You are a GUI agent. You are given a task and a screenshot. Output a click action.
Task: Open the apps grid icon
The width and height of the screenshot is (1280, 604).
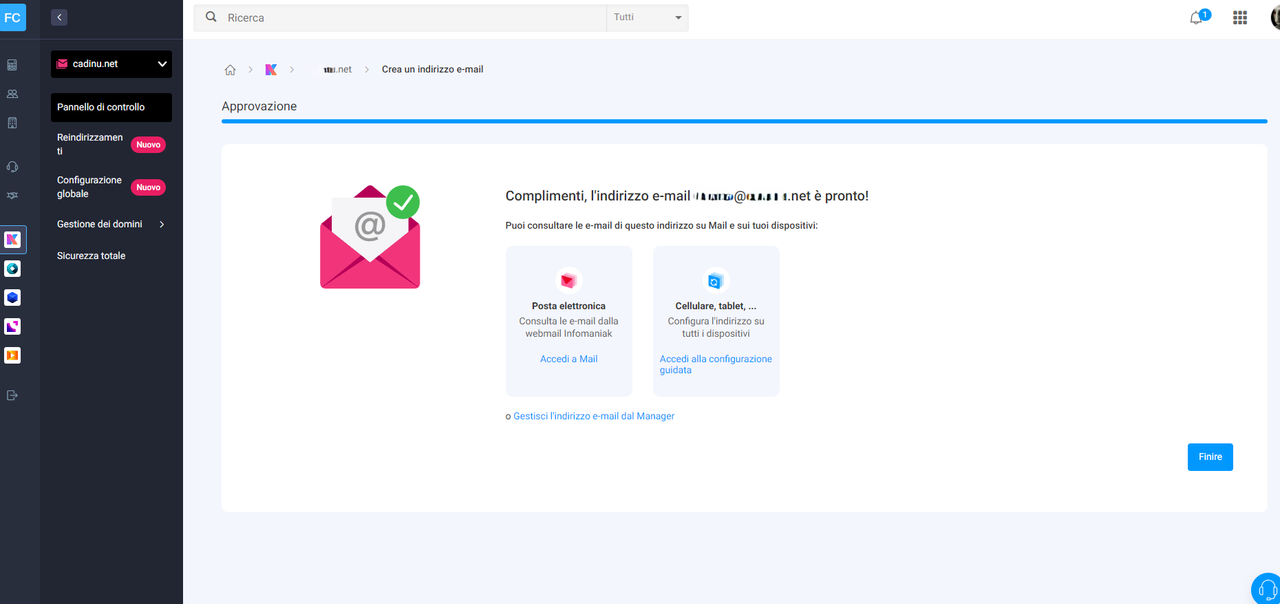point(1240,17)
